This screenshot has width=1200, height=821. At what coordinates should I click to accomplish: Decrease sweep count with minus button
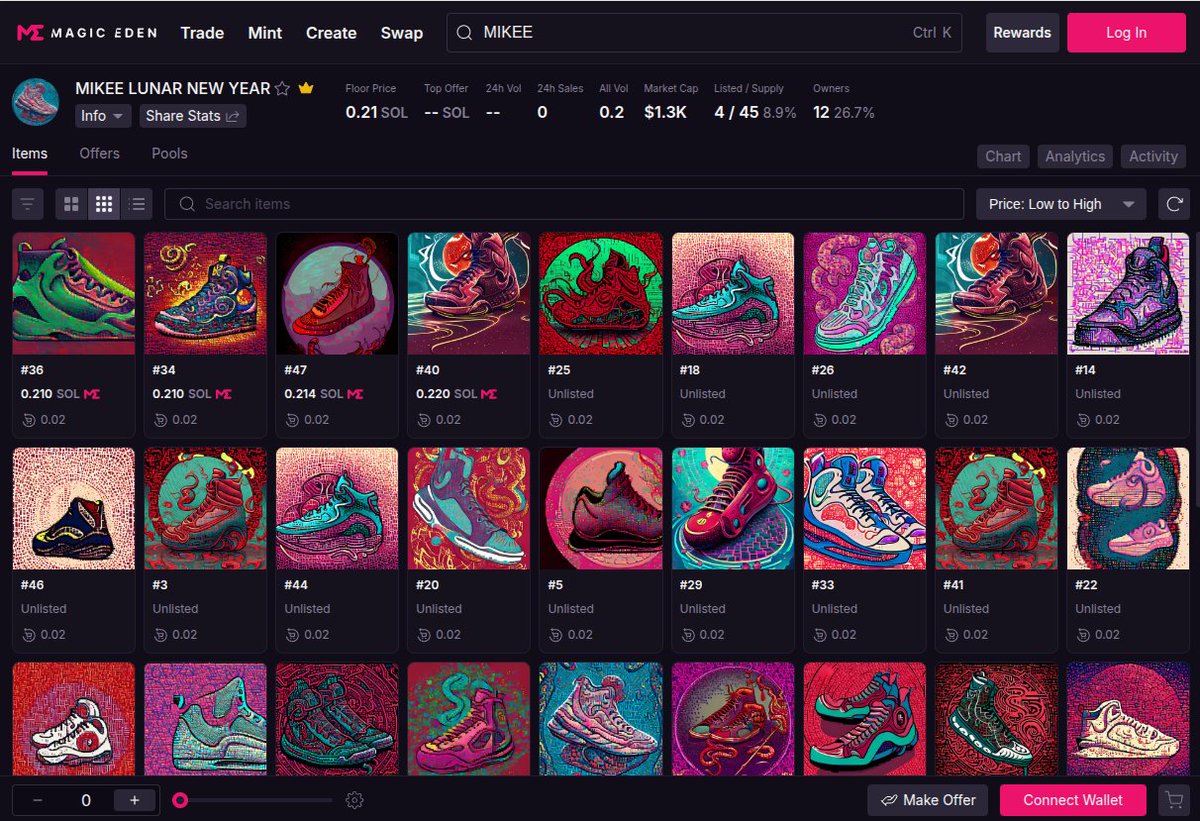click(x=37, y=800)
